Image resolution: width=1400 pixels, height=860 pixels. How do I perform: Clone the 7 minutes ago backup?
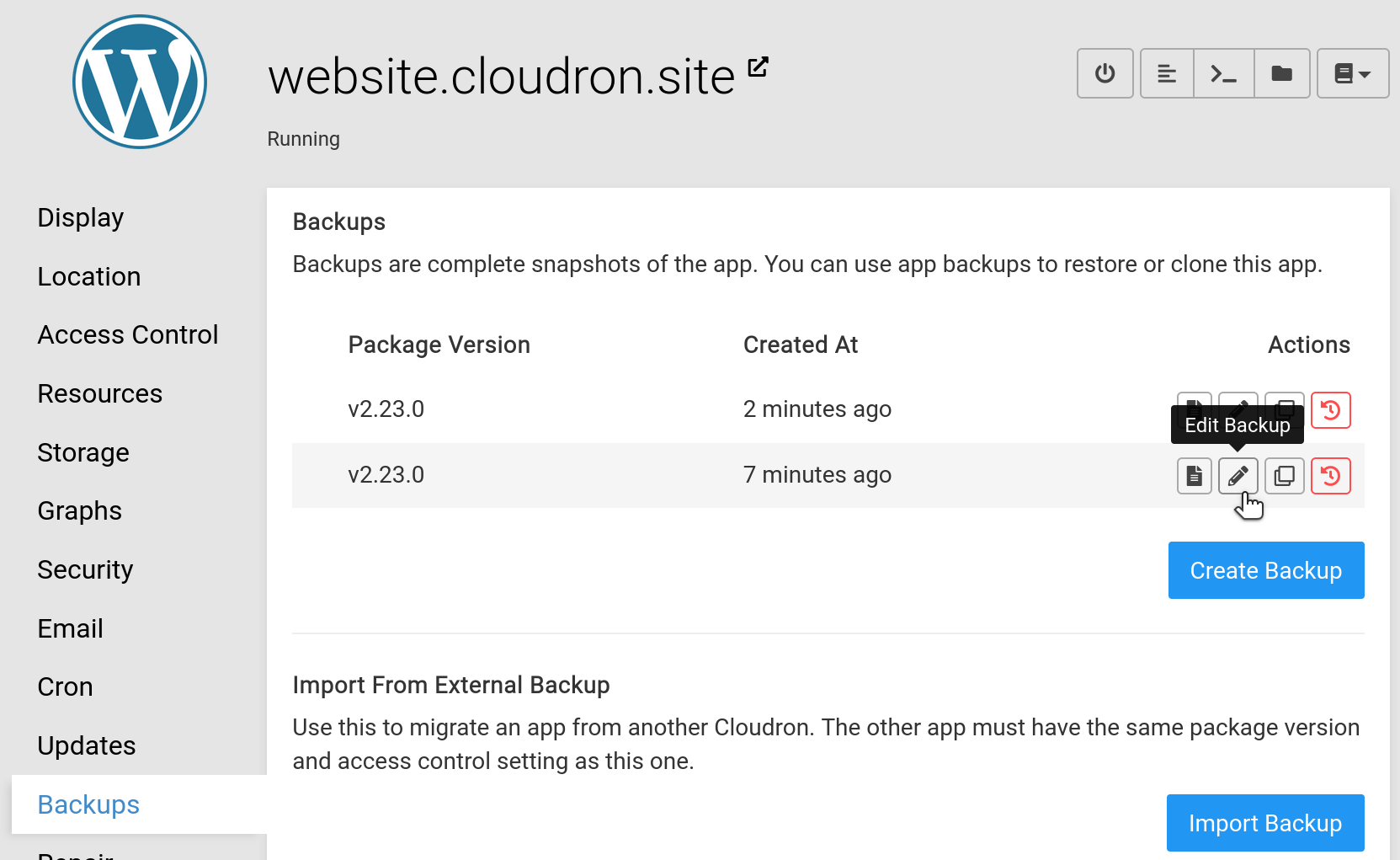[x=1284, y=476]
